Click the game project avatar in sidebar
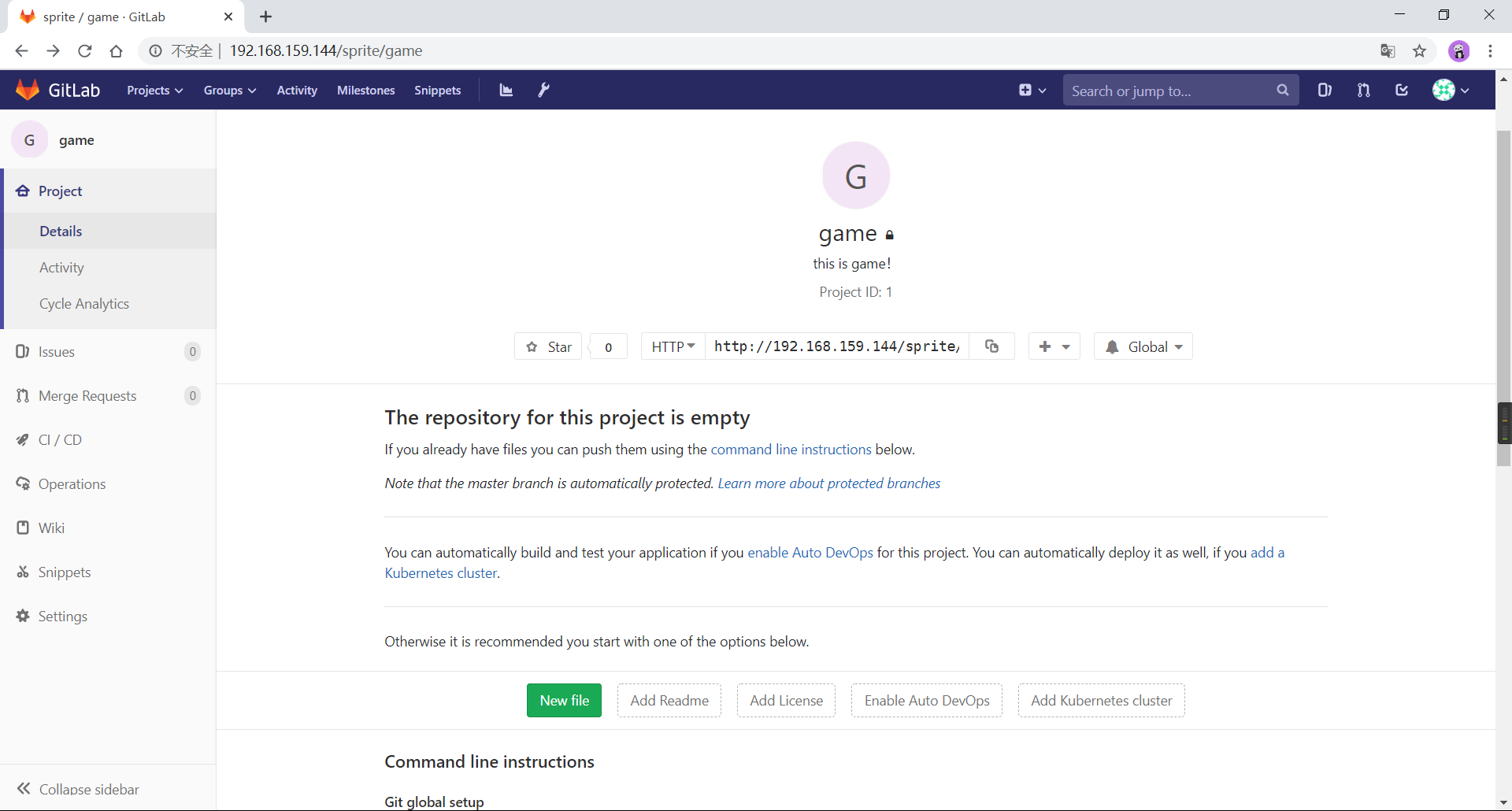The height and width of the screenshot is (811, 1512). tap(30, 140)
